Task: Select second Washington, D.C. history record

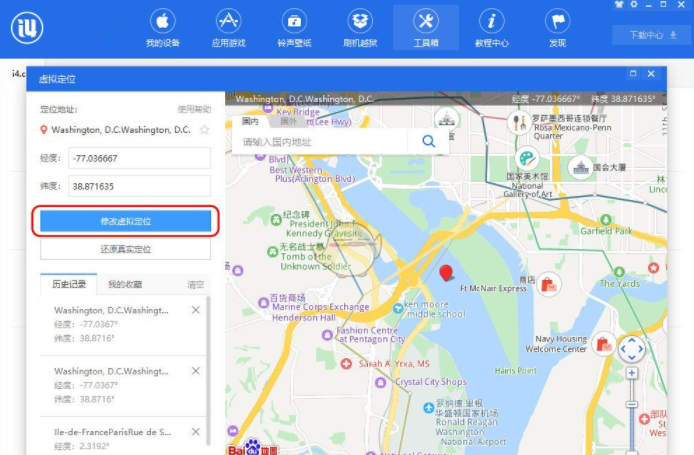Action: coord(123,385)
